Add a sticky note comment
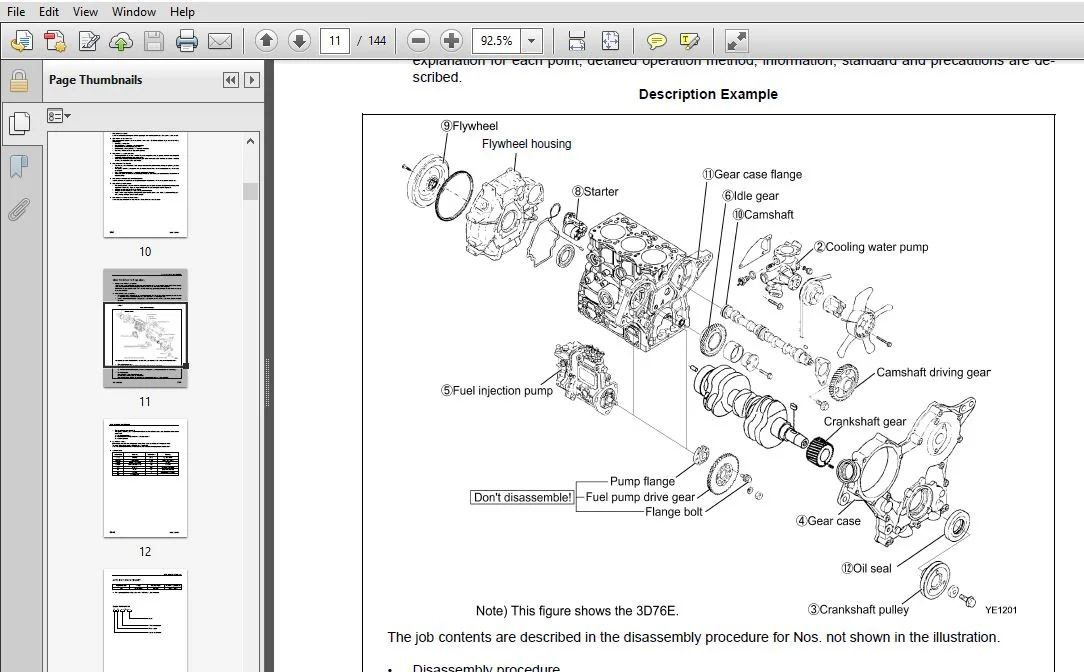This screenshot has height=672, width=1084. (x=656, y=41)
